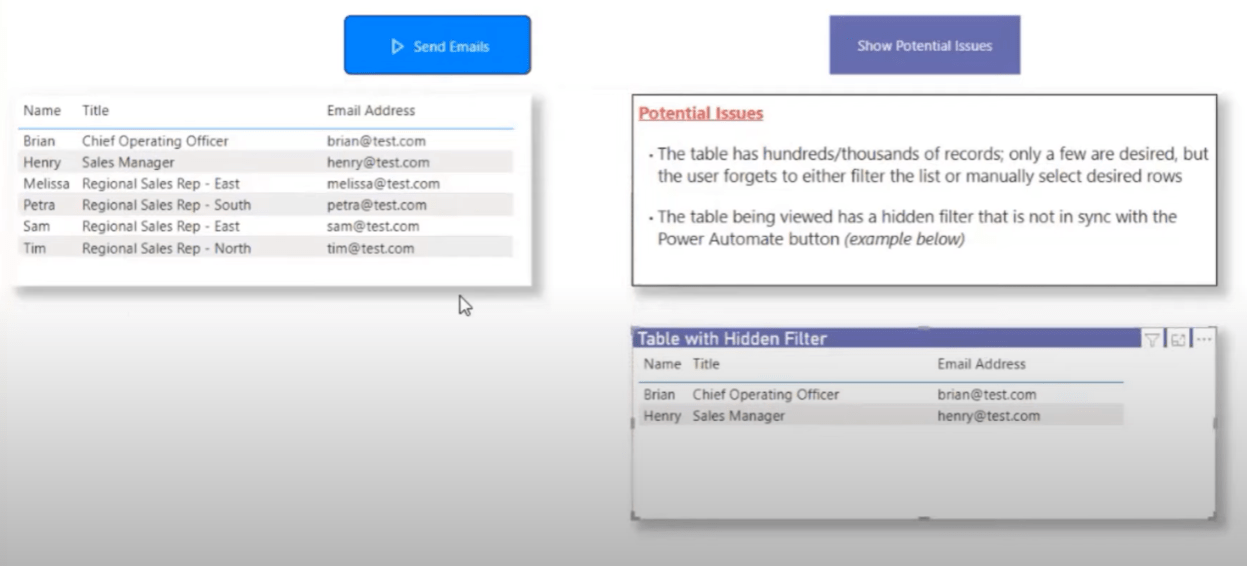Click the Show Potential Issues button
This screenshot has width=1247, height=566.
(x=924, y=45)
